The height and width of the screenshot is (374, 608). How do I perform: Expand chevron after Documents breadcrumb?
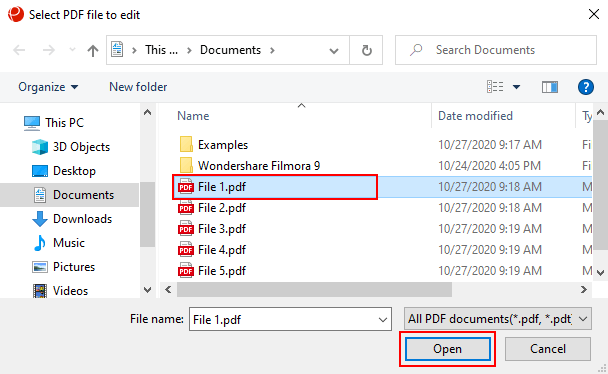tap(272, 50)
